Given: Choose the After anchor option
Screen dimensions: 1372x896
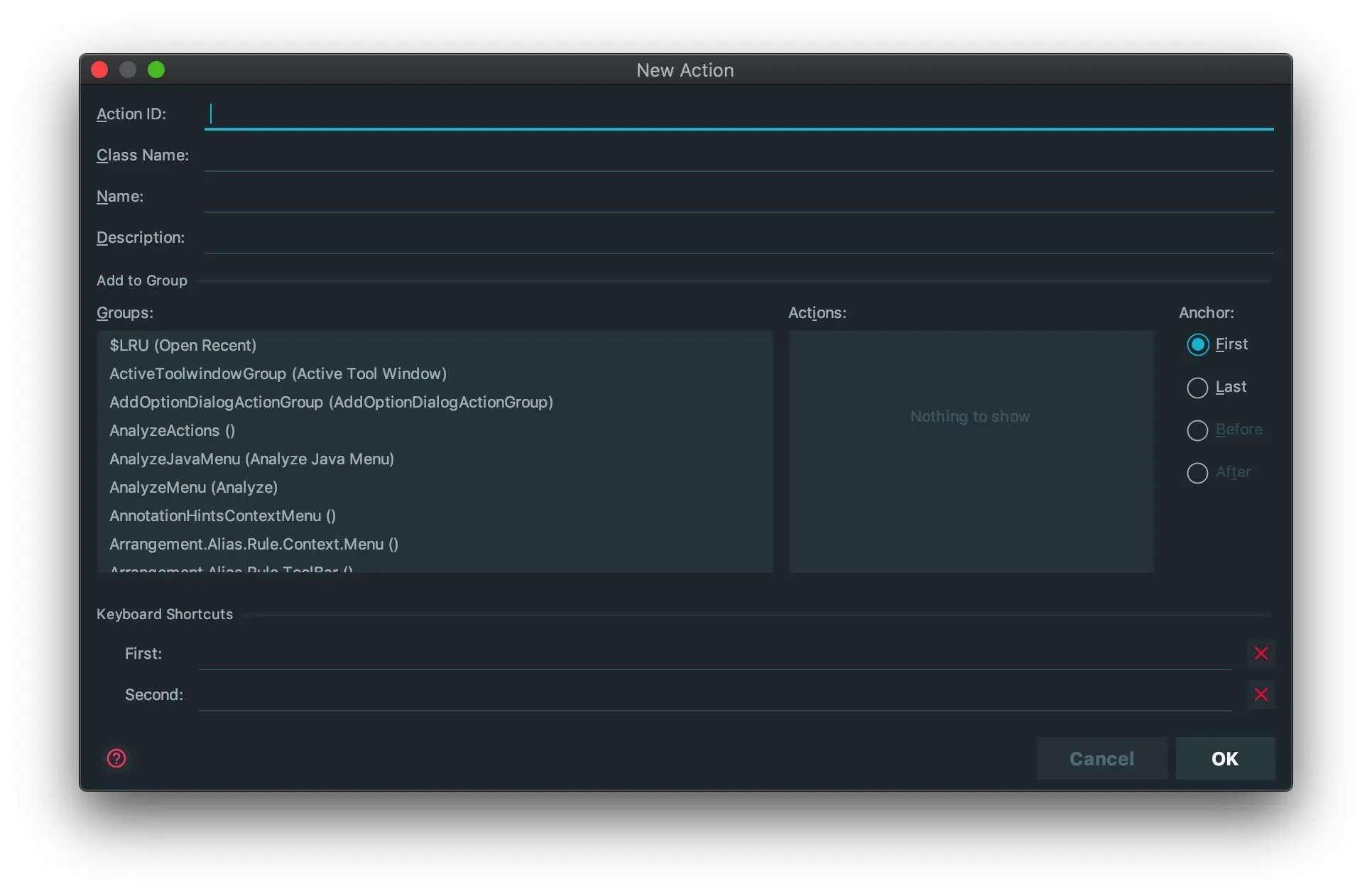Looking at the screenshot, I should 1197,473.
